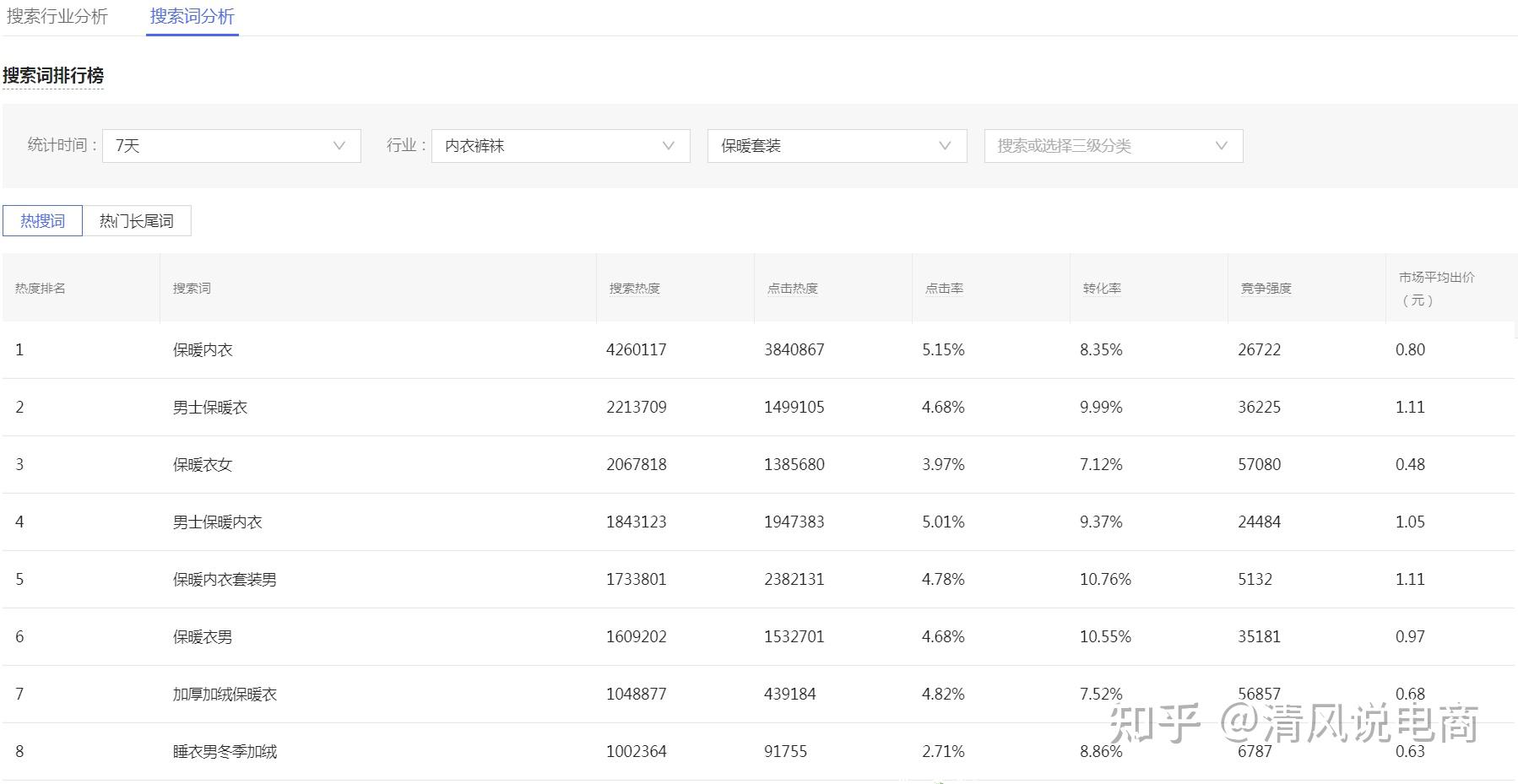Click click rate 2.71%

(943, 752)
